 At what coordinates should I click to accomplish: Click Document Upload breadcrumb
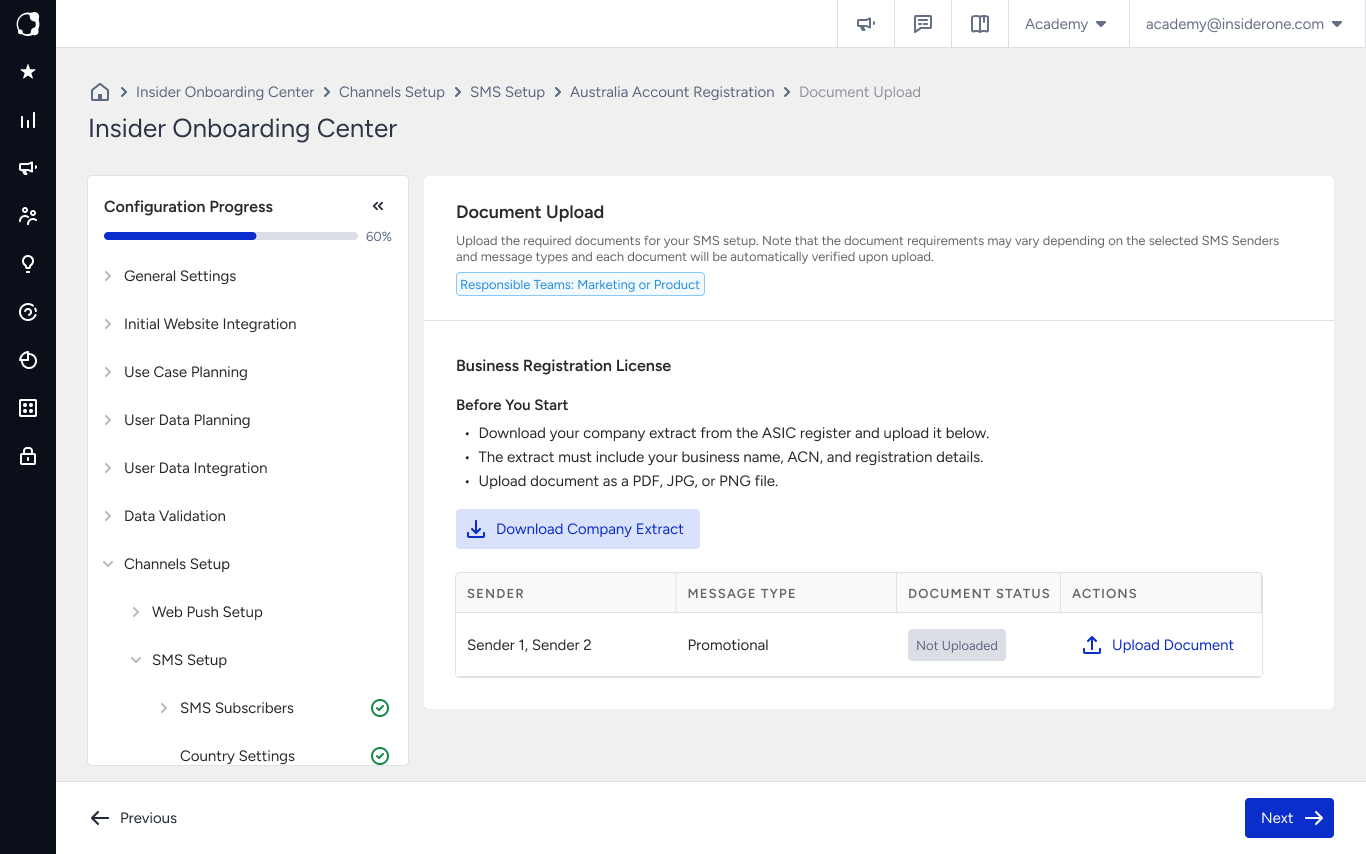click(x=860, y=92)
